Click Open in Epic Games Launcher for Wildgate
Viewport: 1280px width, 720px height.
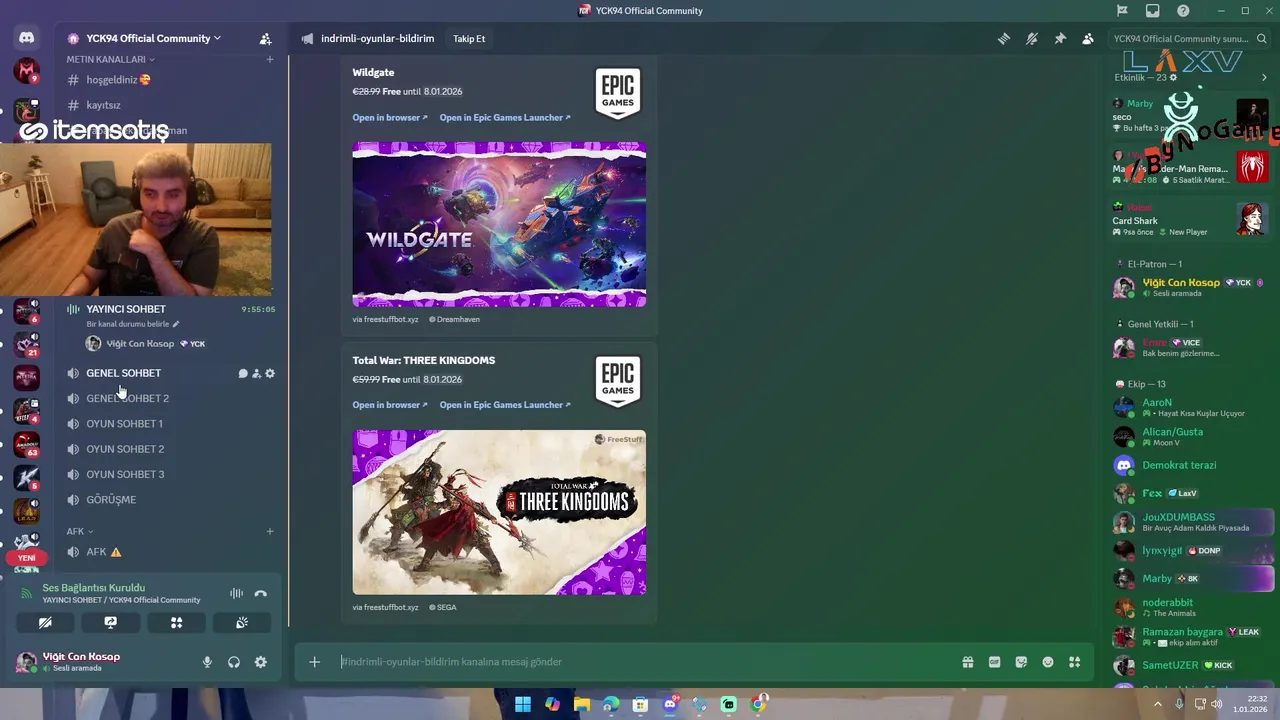pyautogui.click(x=505, y=118)
